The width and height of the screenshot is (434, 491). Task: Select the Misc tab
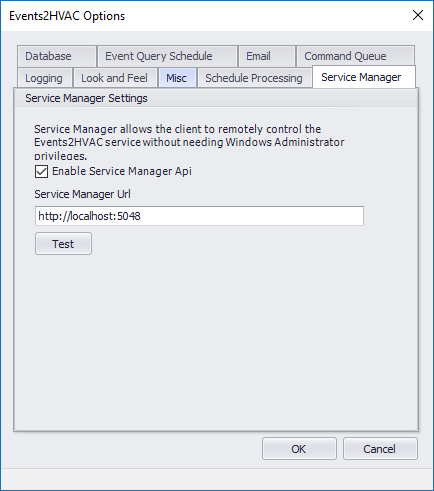(177, 78)
